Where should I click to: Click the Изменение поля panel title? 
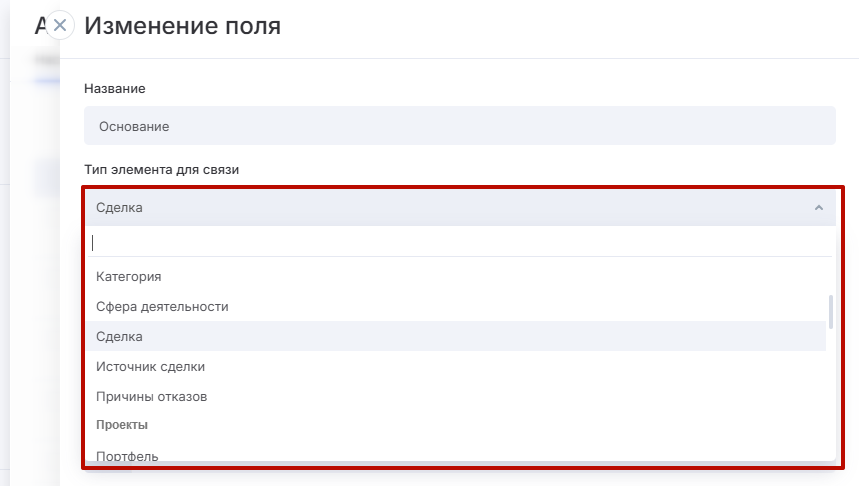(x=182, y=26)
